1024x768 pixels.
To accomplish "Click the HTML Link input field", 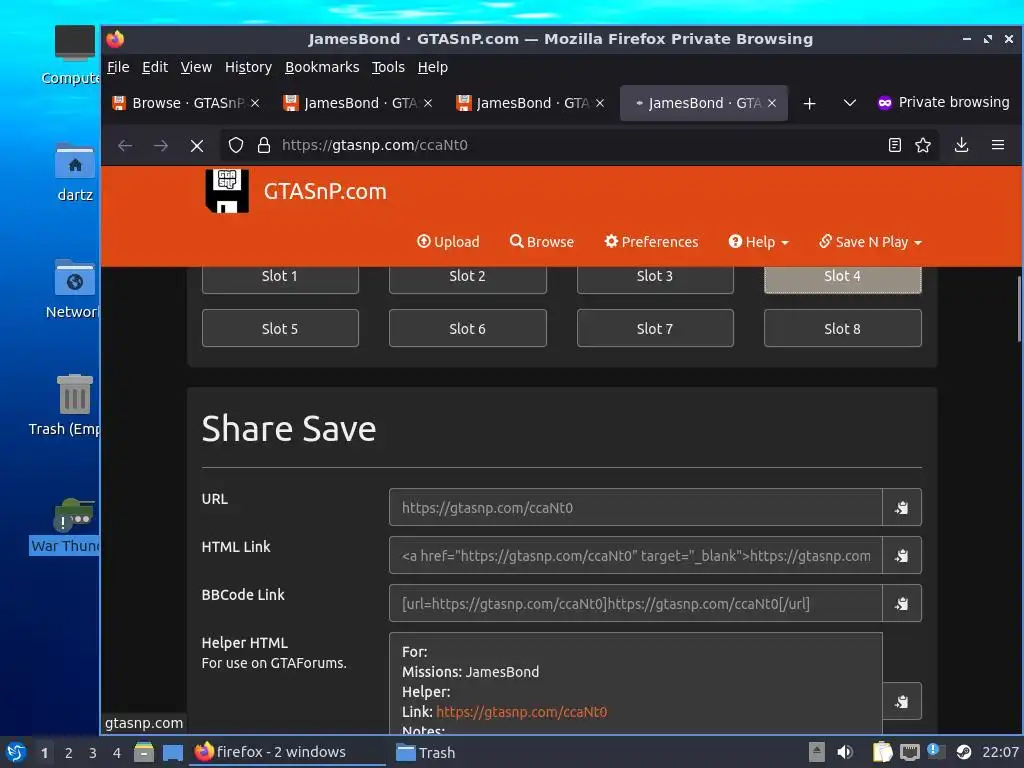I will coord(635,556).
